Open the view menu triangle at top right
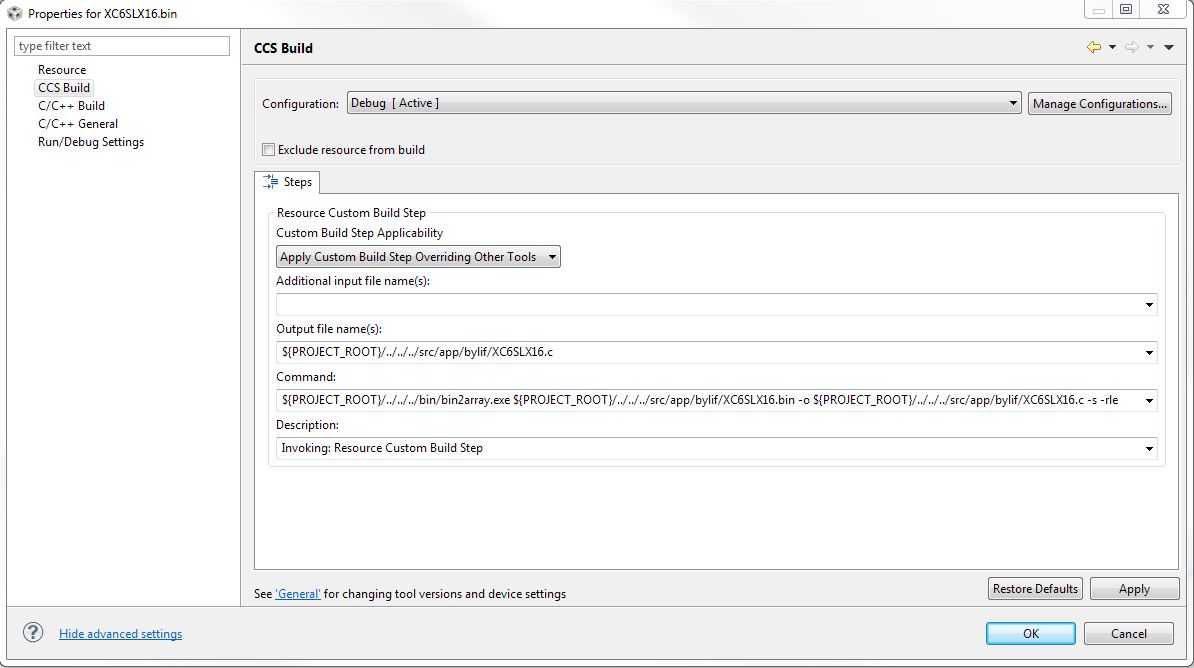Screen dimensions: 1194x668 (x=1168, y=47)
